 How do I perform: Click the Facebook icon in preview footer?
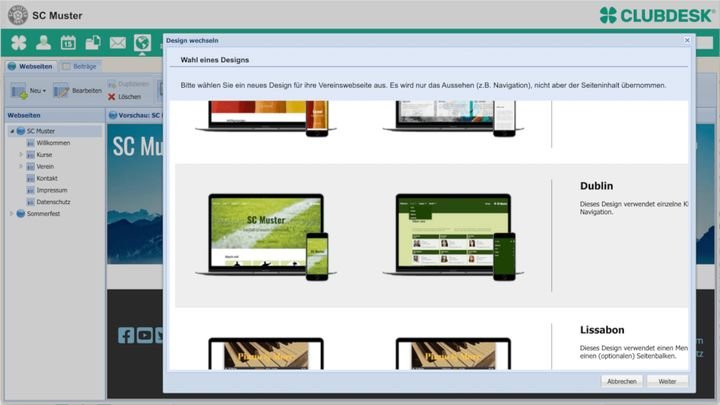(x=126, y=336)
